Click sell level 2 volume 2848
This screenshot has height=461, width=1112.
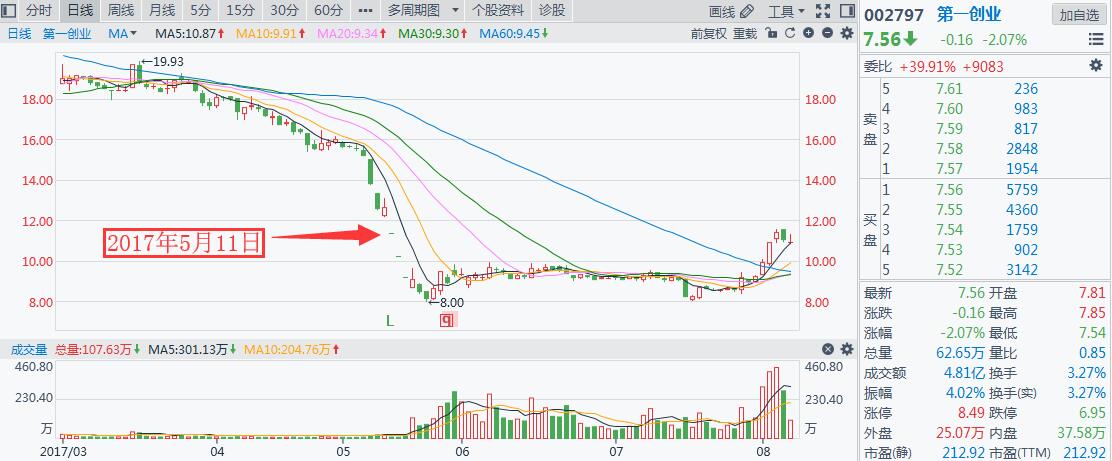[x=1021, y=149]
